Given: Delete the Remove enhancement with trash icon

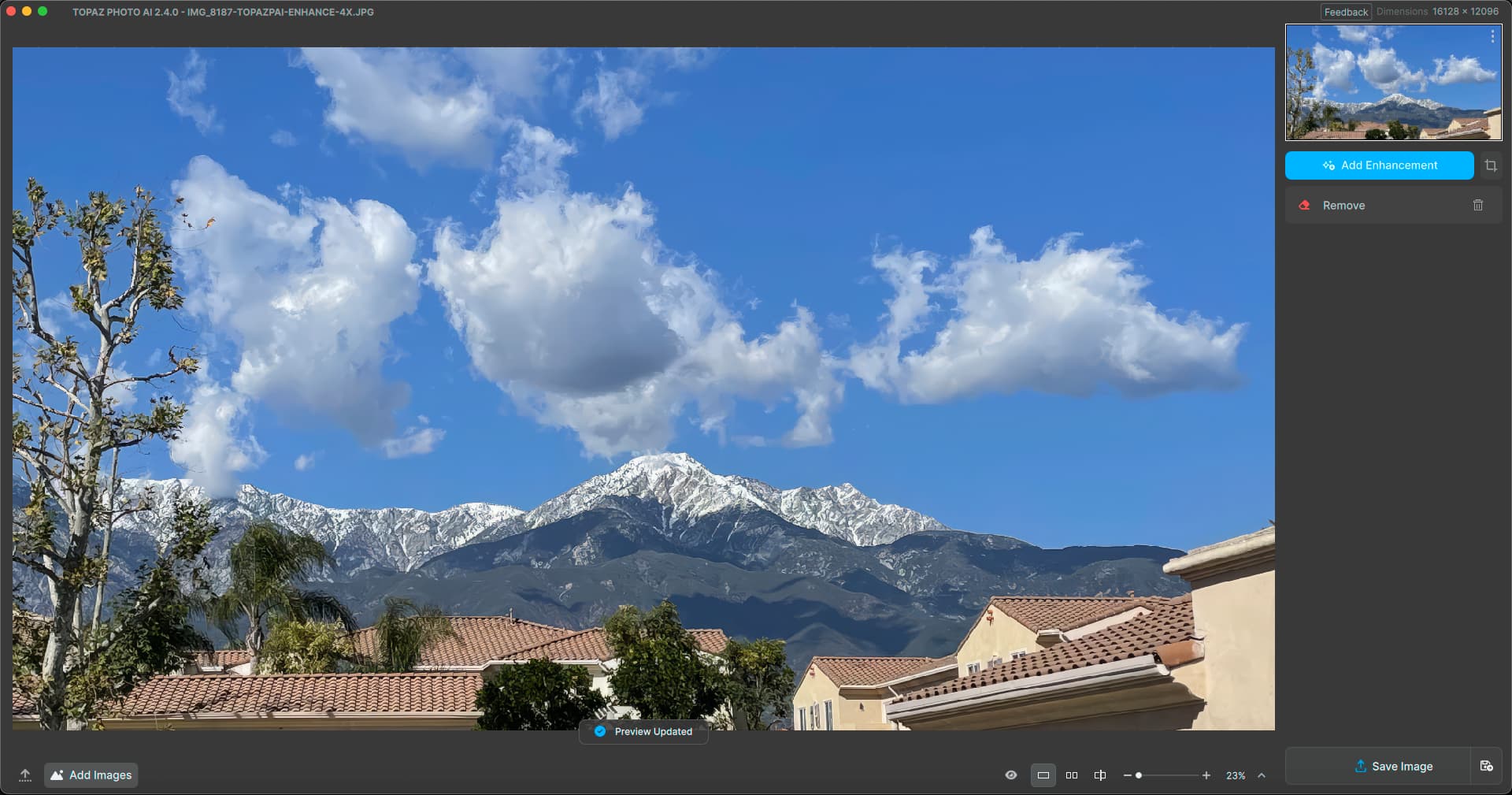Looking at the screenshot, I should coord(1477,206).
